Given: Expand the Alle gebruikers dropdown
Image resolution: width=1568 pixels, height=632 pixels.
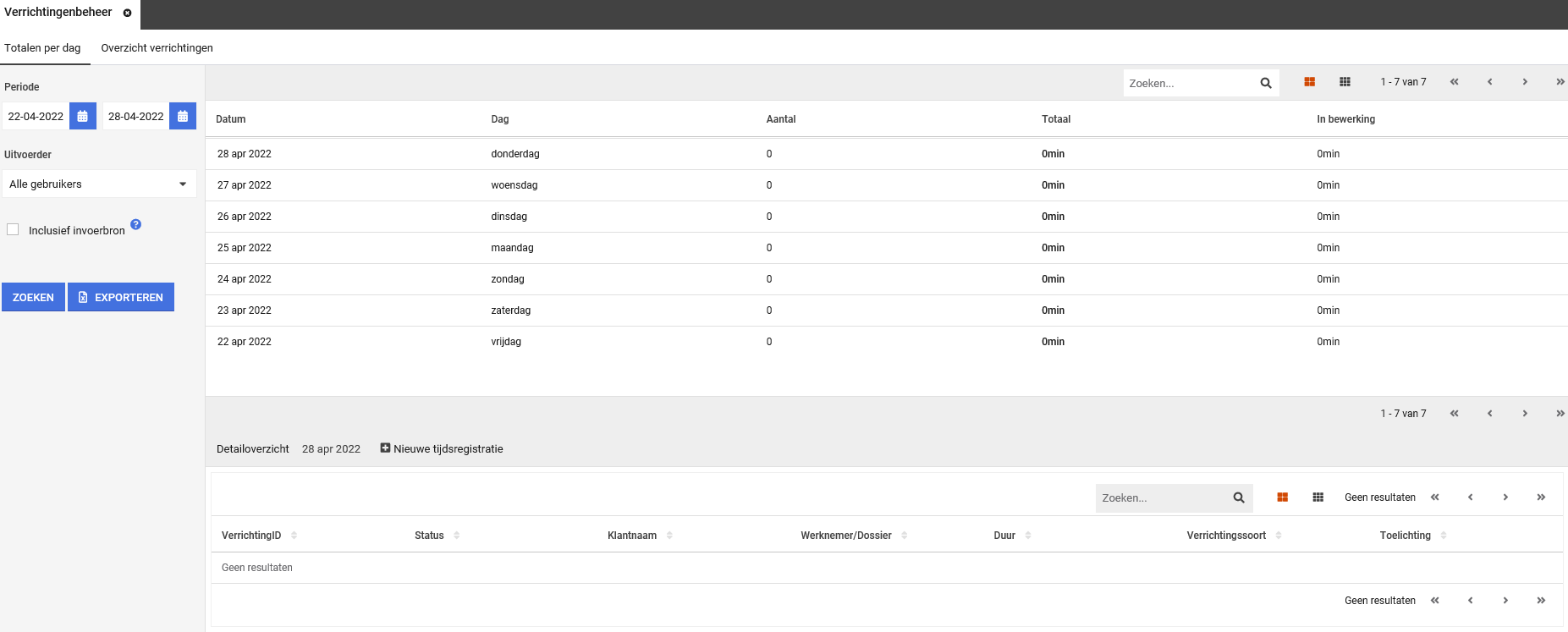Looking at the screenshot, I should coord(99,184).
